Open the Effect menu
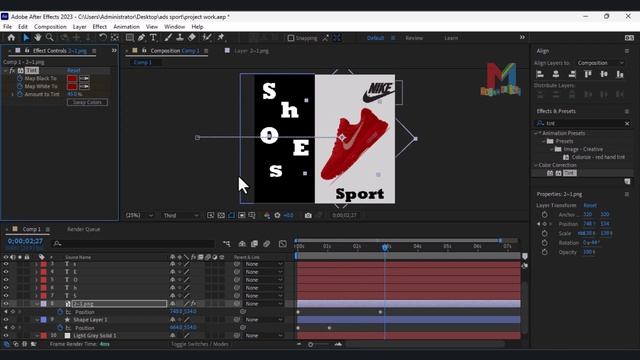Image resolution: width=640 pixels, height=360 pixels. tap(99, 27)
